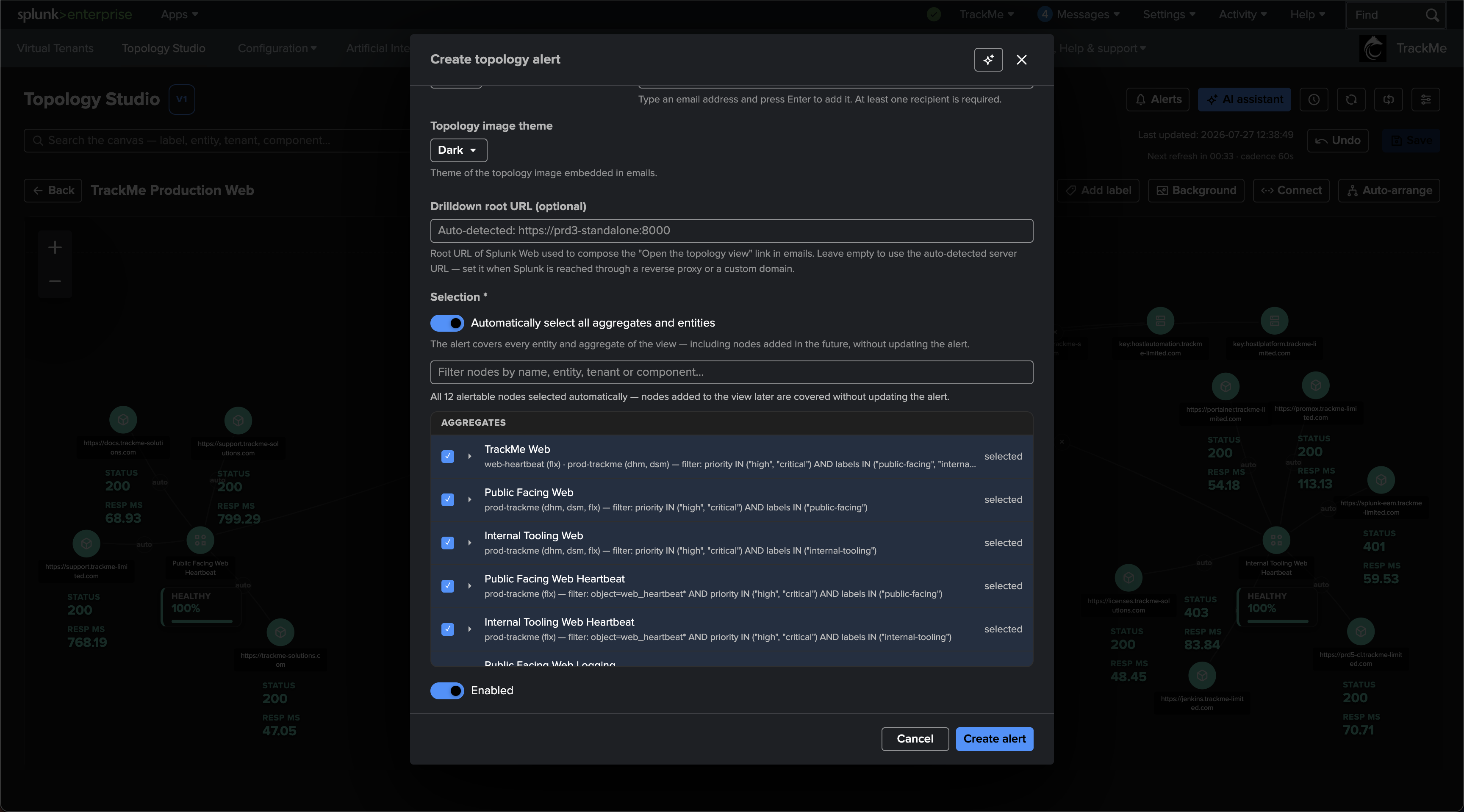Open the Help menu
This screenshot has height=812, width=1464.
coord(1307,15)
